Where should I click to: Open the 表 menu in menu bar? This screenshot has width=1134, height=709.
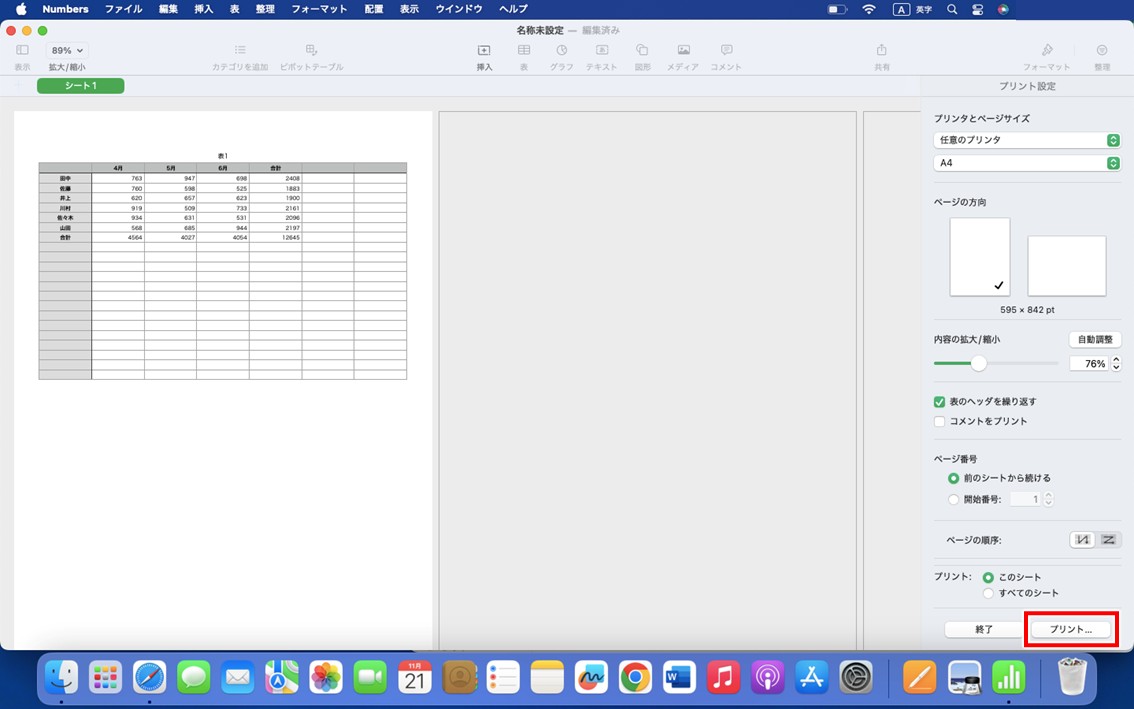pyautogui.click(x=232, y=9)
